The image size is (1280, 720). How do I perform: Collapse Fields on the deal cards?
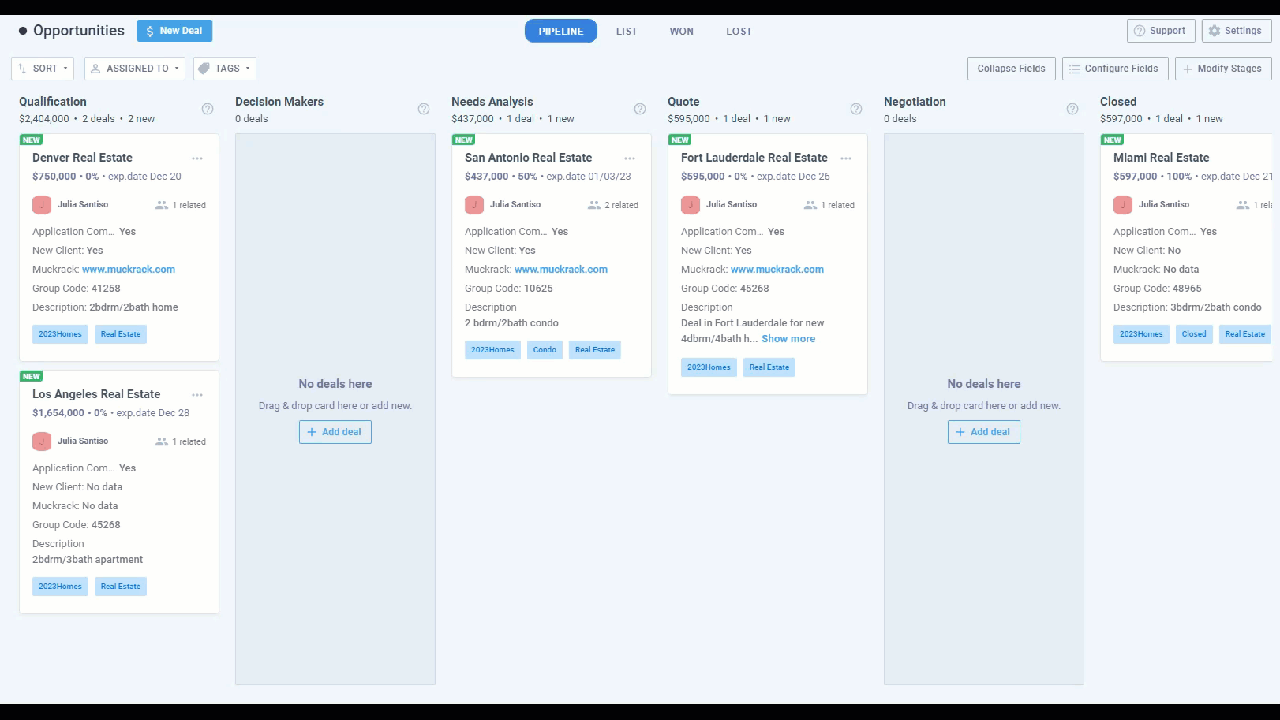coord(1011,69)
